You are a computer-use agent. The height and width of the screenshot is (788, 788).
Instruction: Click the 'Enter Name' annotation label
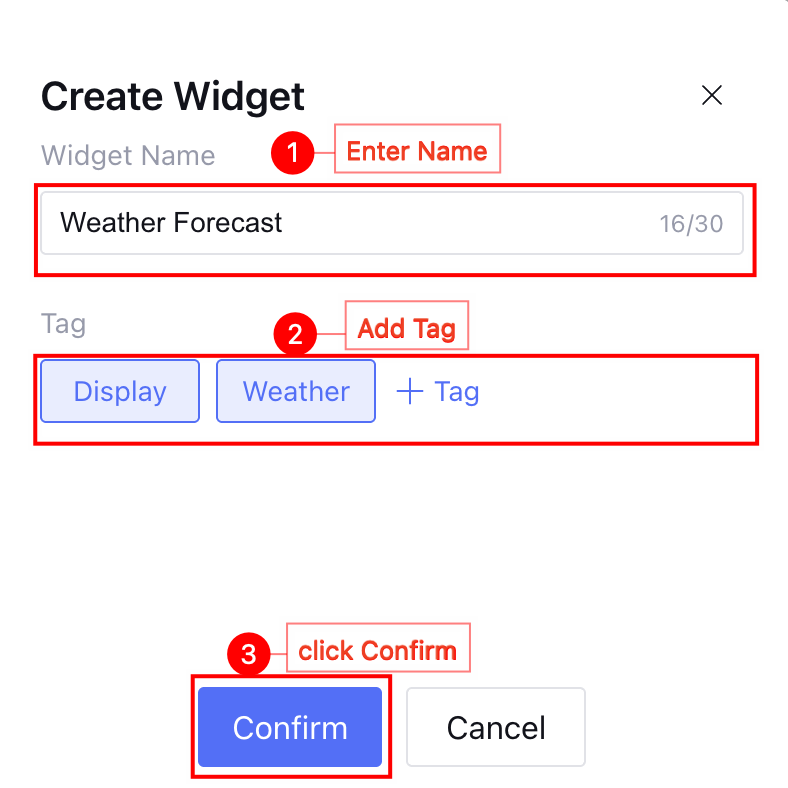[417, 151]
